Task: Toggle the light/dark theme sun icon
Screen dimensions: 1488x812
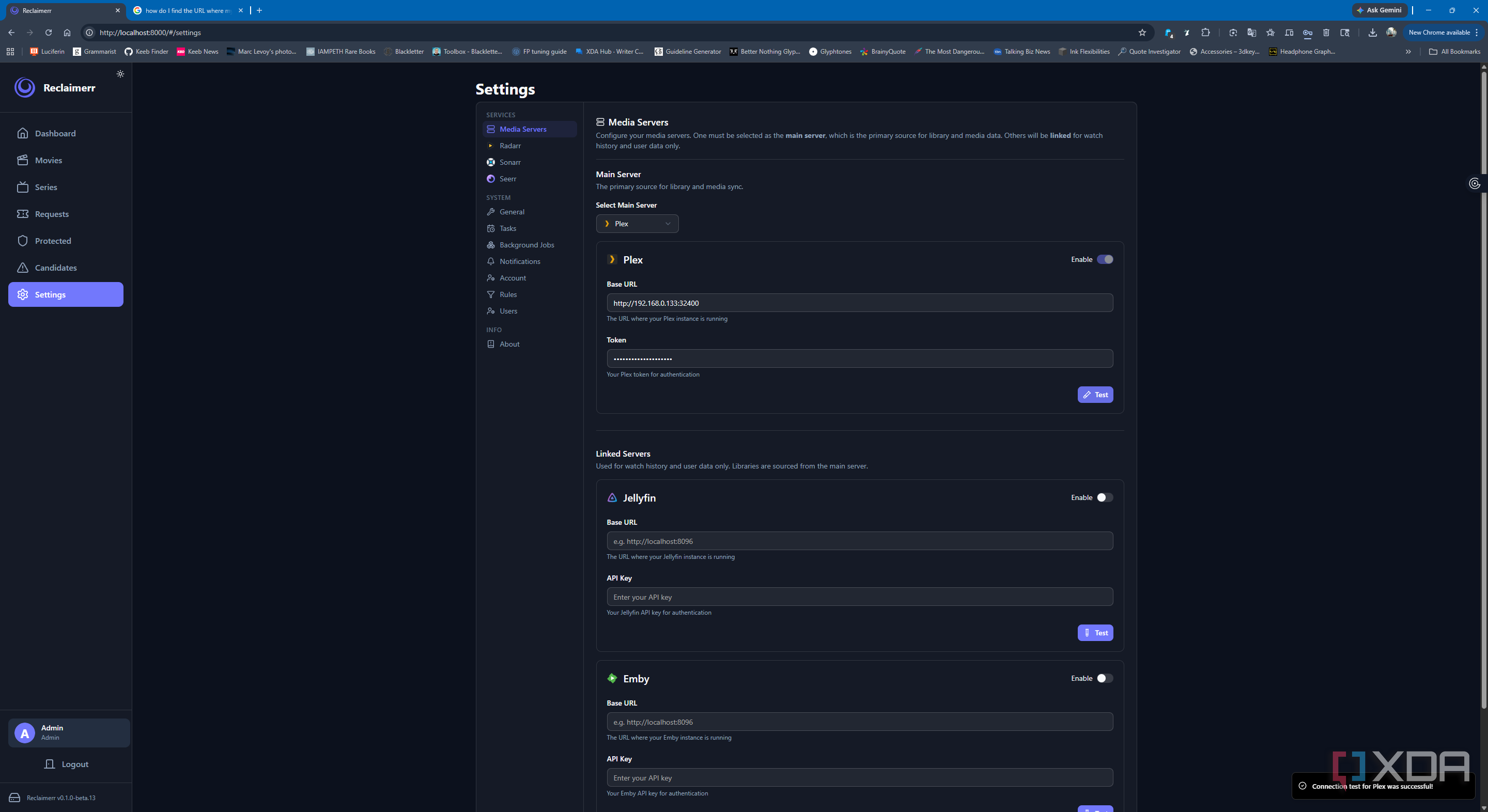Action: click(120, 74)
